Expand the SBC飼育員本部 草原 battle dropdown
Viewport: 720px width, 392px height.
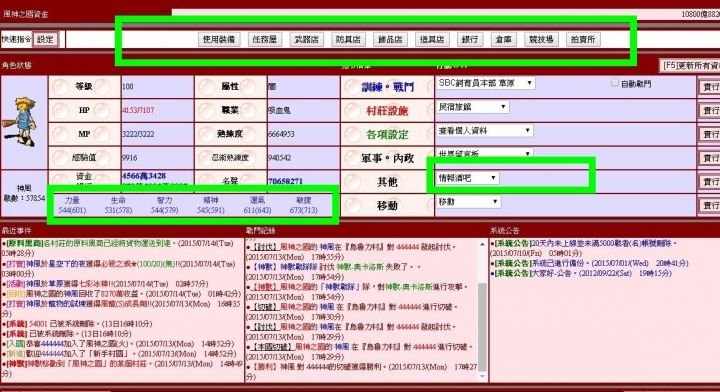(x=485, y=83)
